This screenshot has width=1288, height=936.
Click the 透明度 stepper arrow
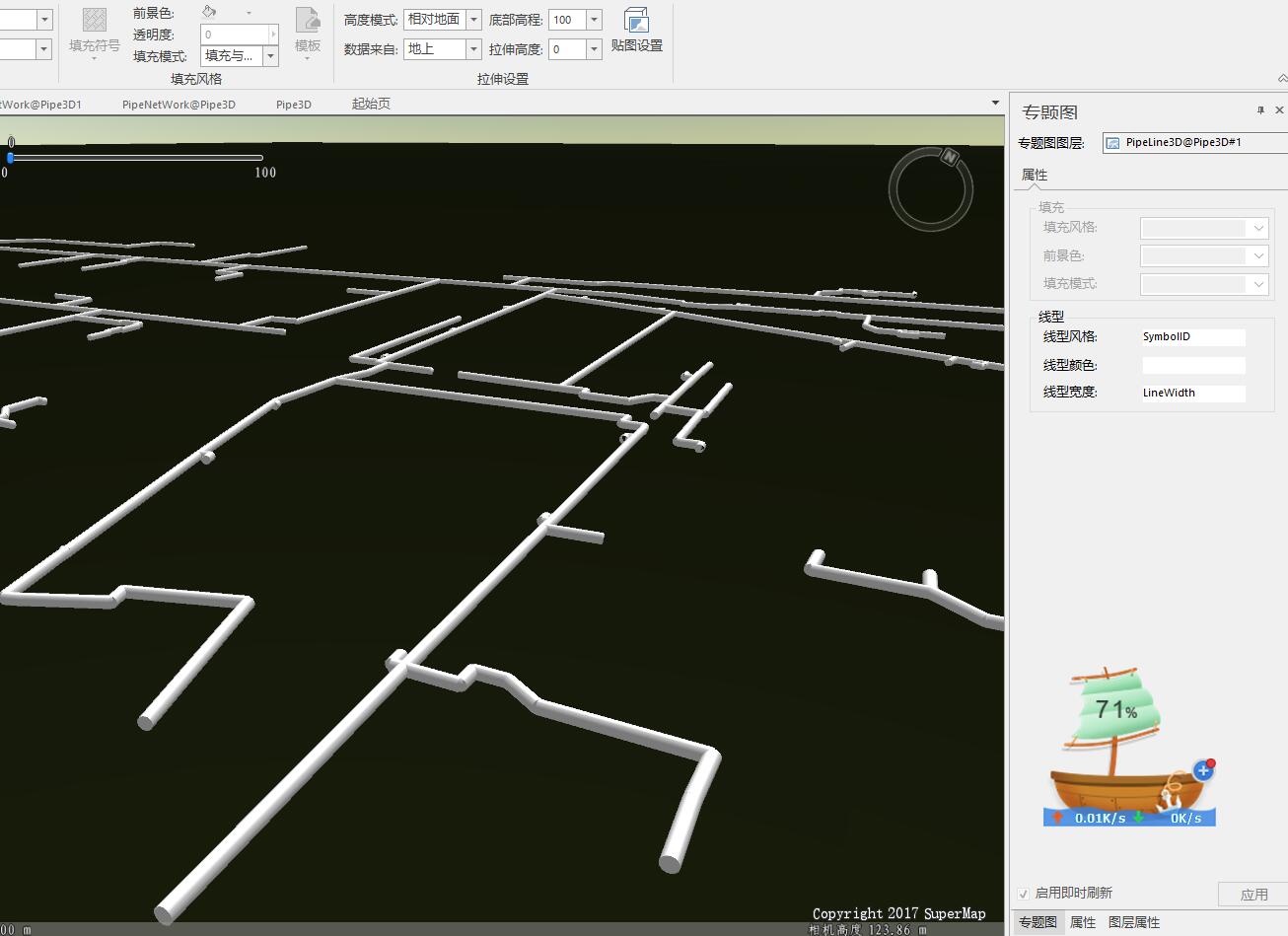point(274,35)
